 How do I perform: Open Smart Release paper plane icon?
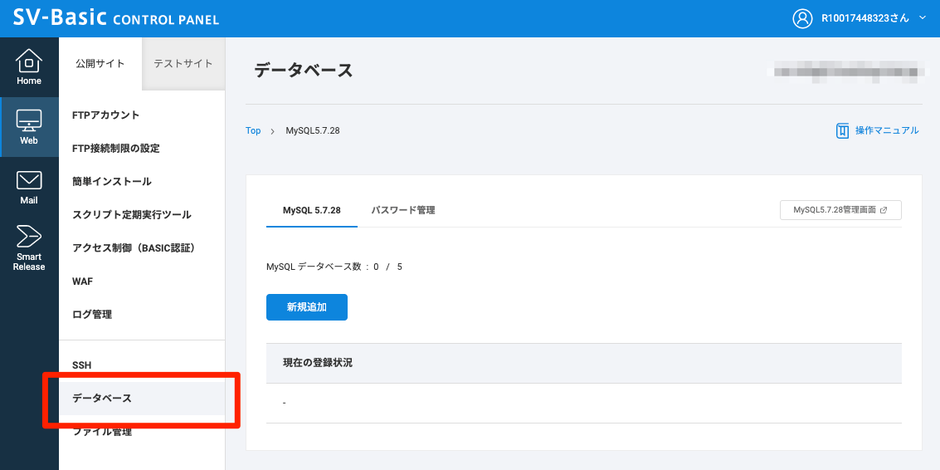[29, 238]
